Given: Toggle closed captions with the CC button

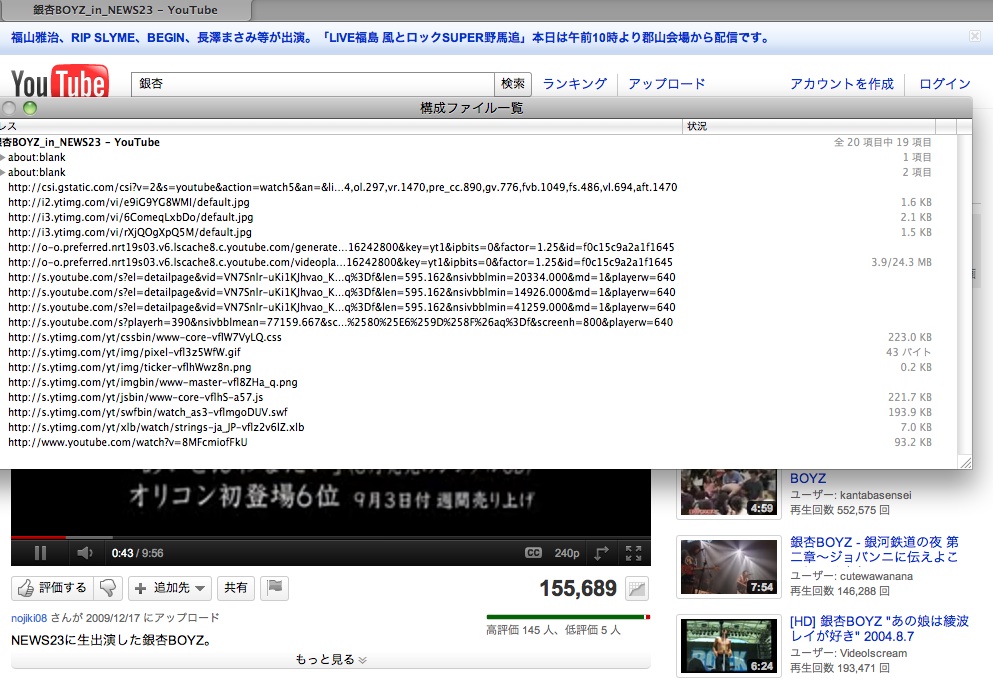Looking at the screenshot, I should pos(533,553).
